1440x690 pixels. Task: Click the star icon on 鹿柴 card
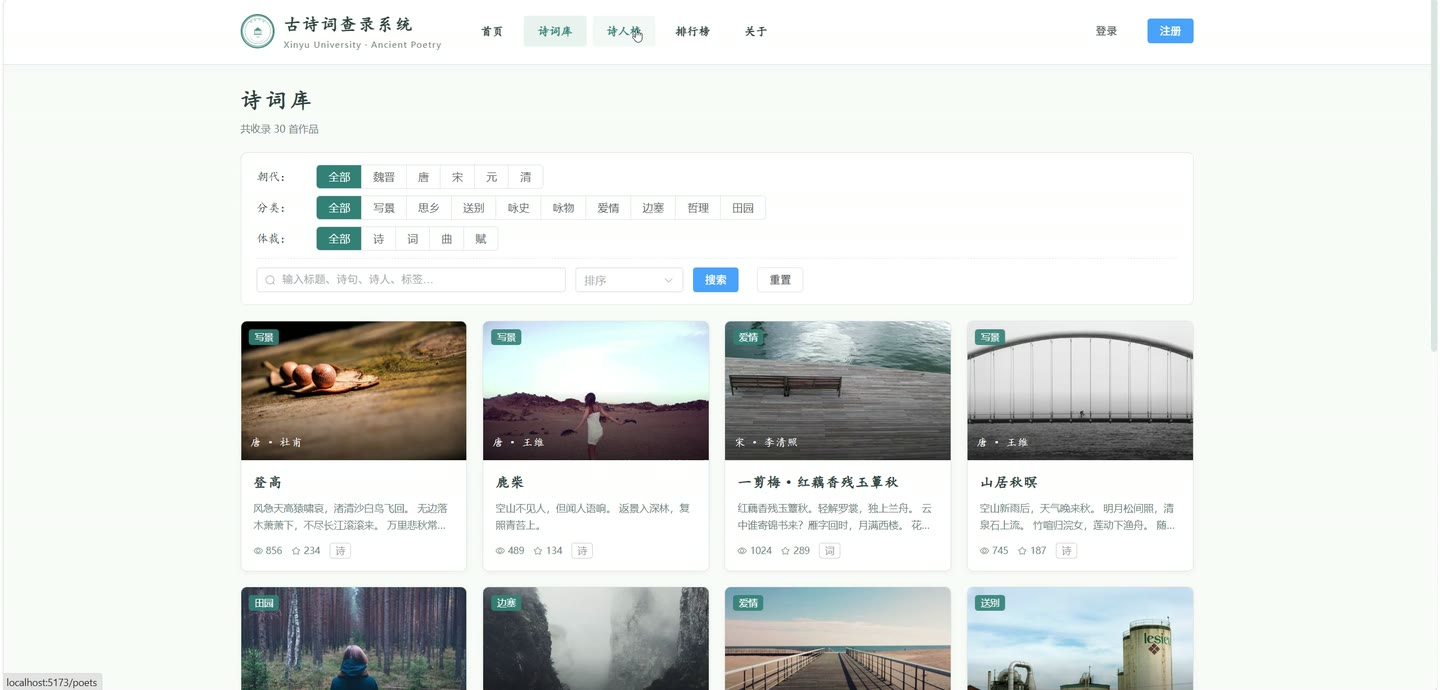click(538, 551)
